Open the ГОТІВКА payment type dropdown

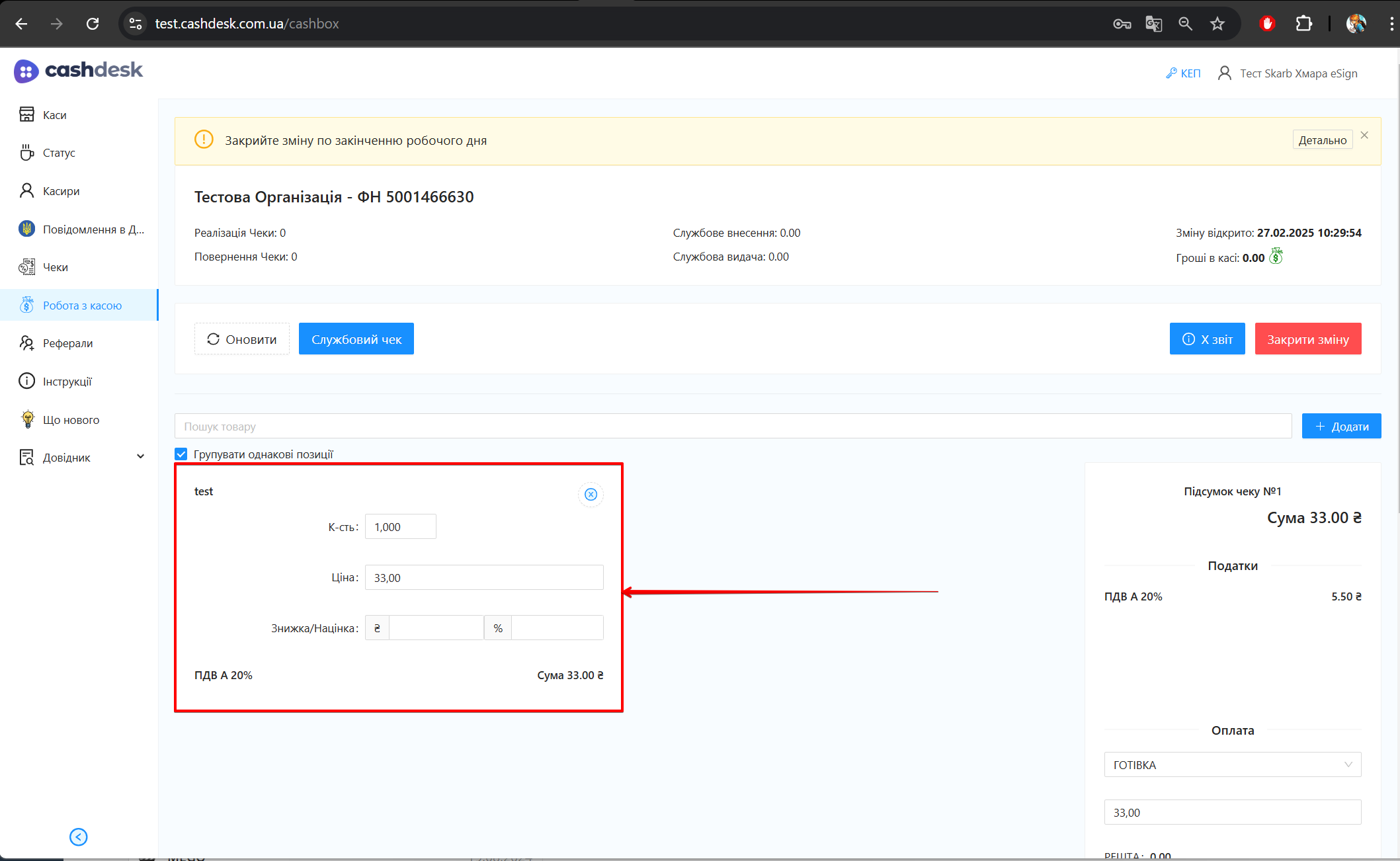point(1232,764)
